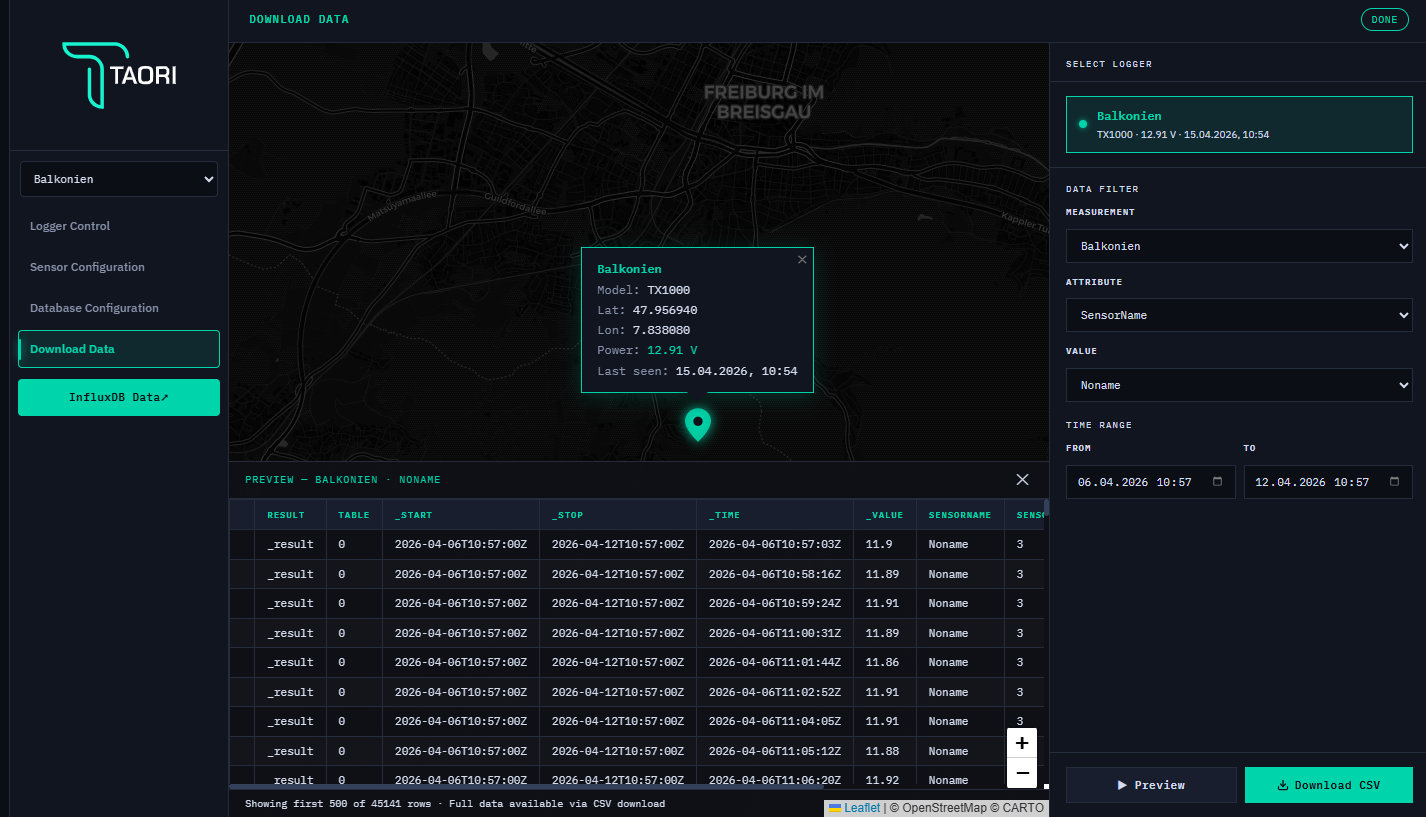Click the green map location pin
1426x817 pixels.
[x=697, y=423]
